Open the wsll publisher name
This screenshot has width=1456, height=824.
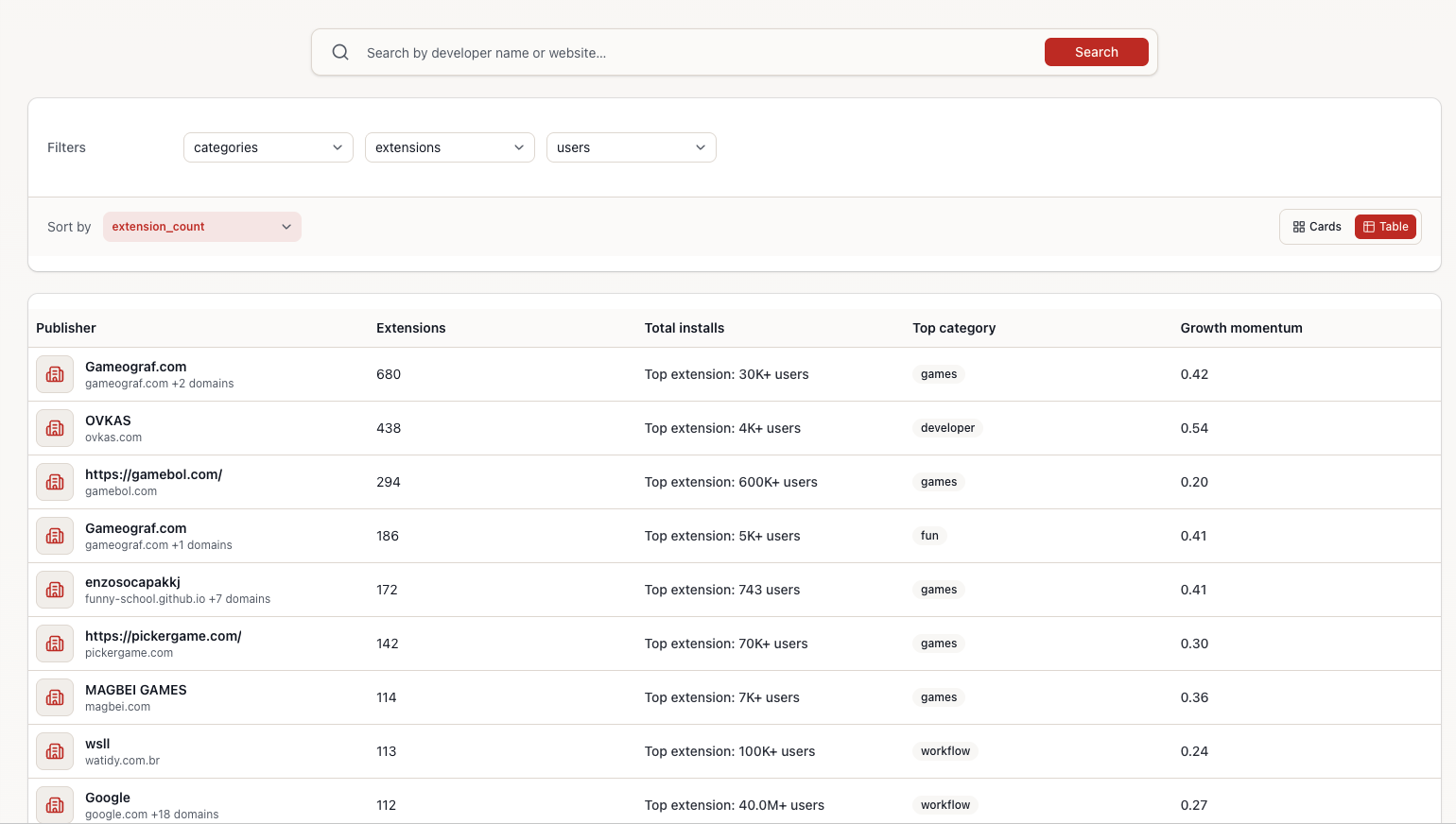(97, 744)
